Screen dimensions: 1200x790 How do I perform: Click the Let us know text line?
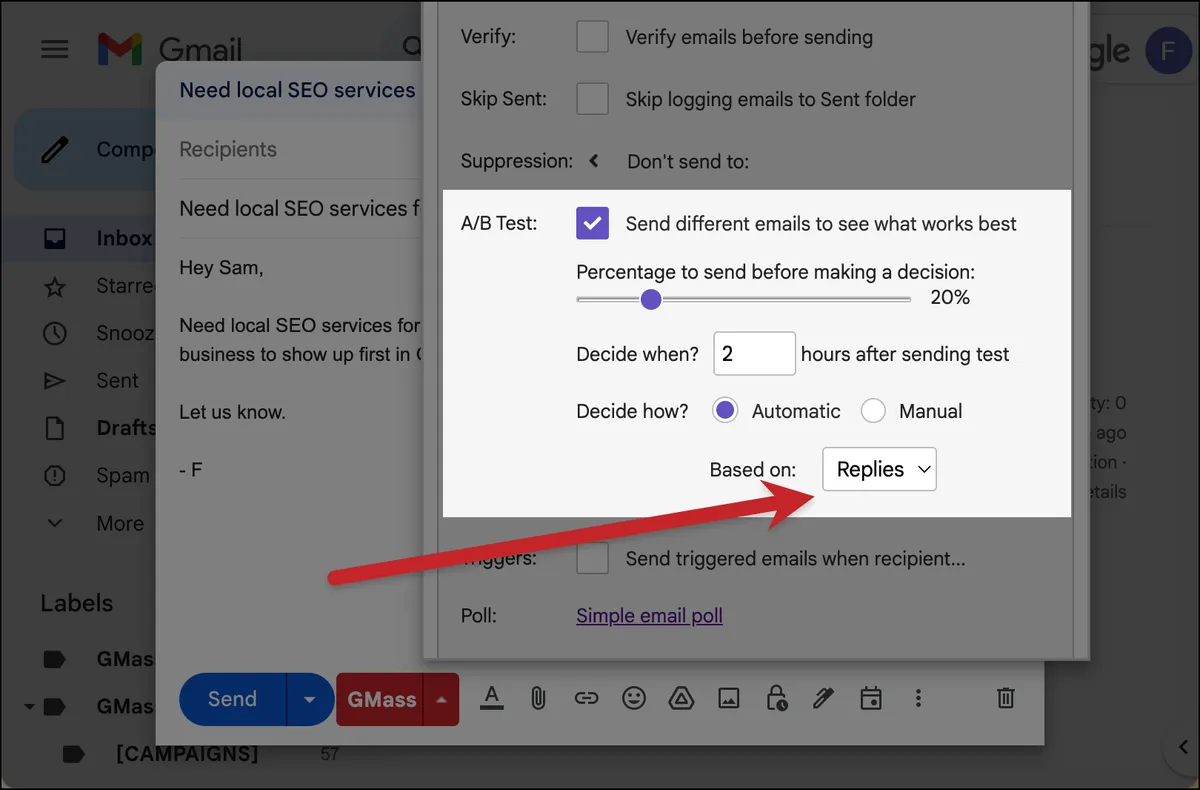232,411
